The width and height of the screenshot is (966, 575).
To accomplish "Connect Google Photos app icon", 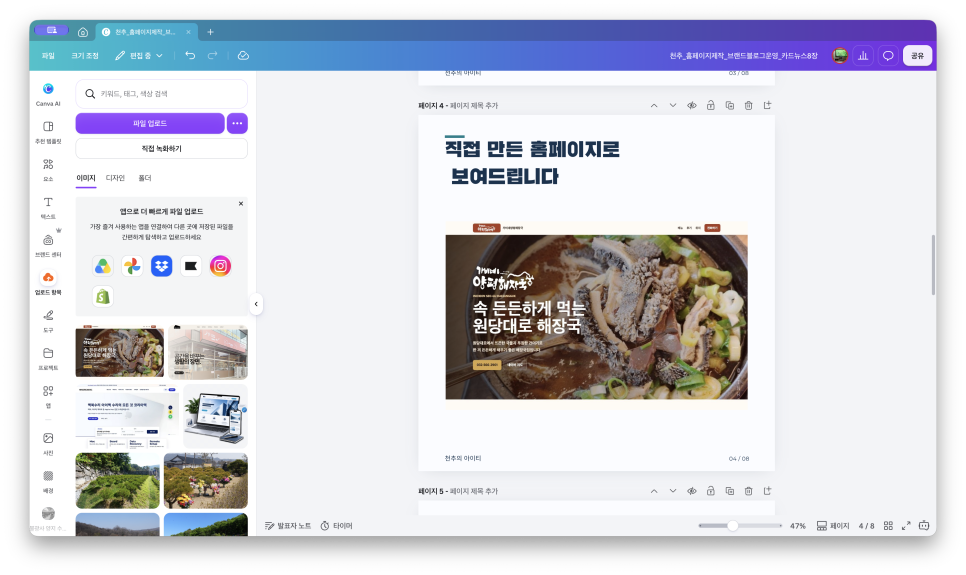I will tap(132, 266).
